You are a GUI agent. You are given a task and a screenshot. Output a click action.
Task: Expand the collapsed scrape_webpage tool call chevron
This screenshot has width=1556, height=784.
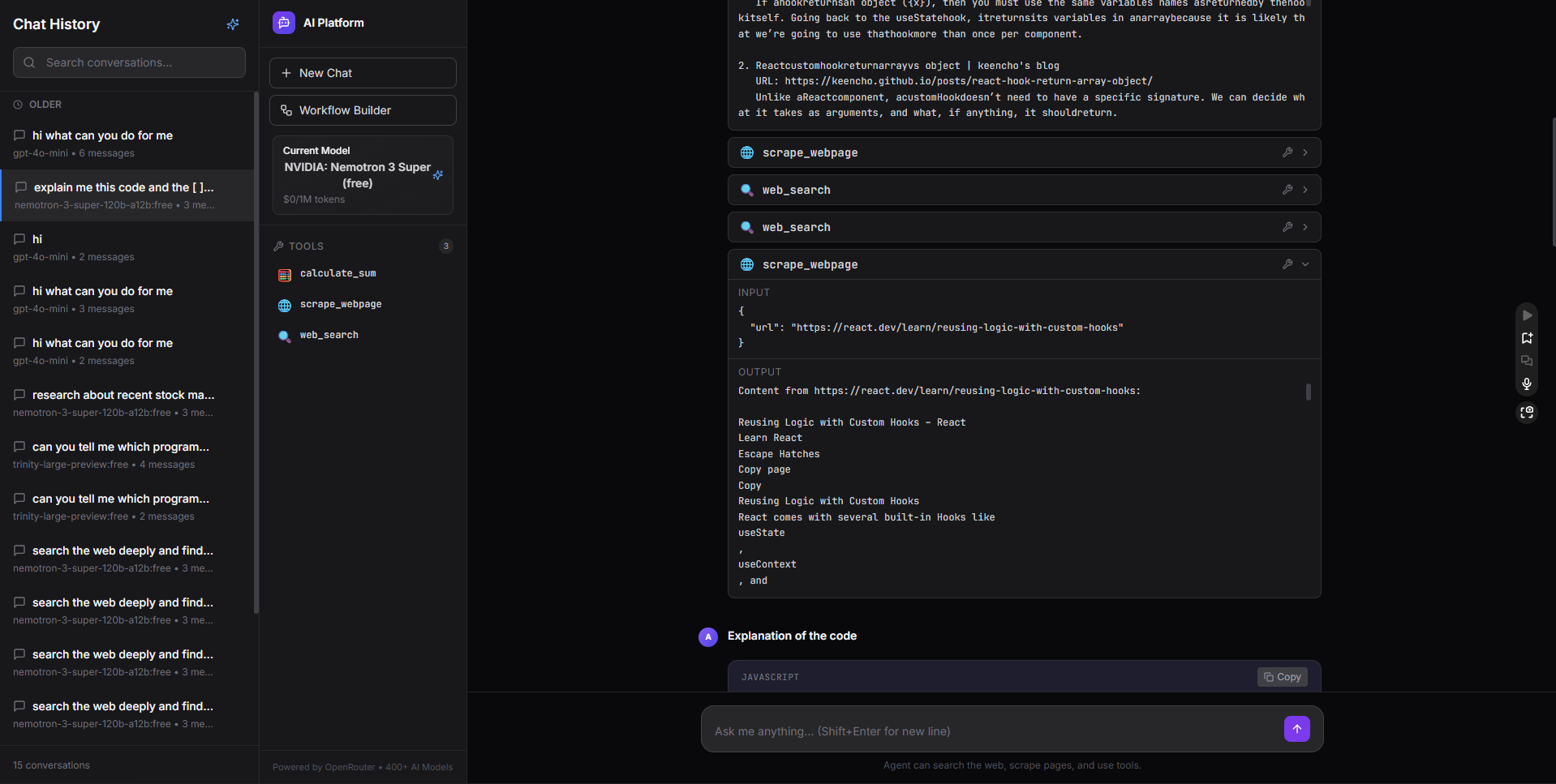[x=1305, y=152]
